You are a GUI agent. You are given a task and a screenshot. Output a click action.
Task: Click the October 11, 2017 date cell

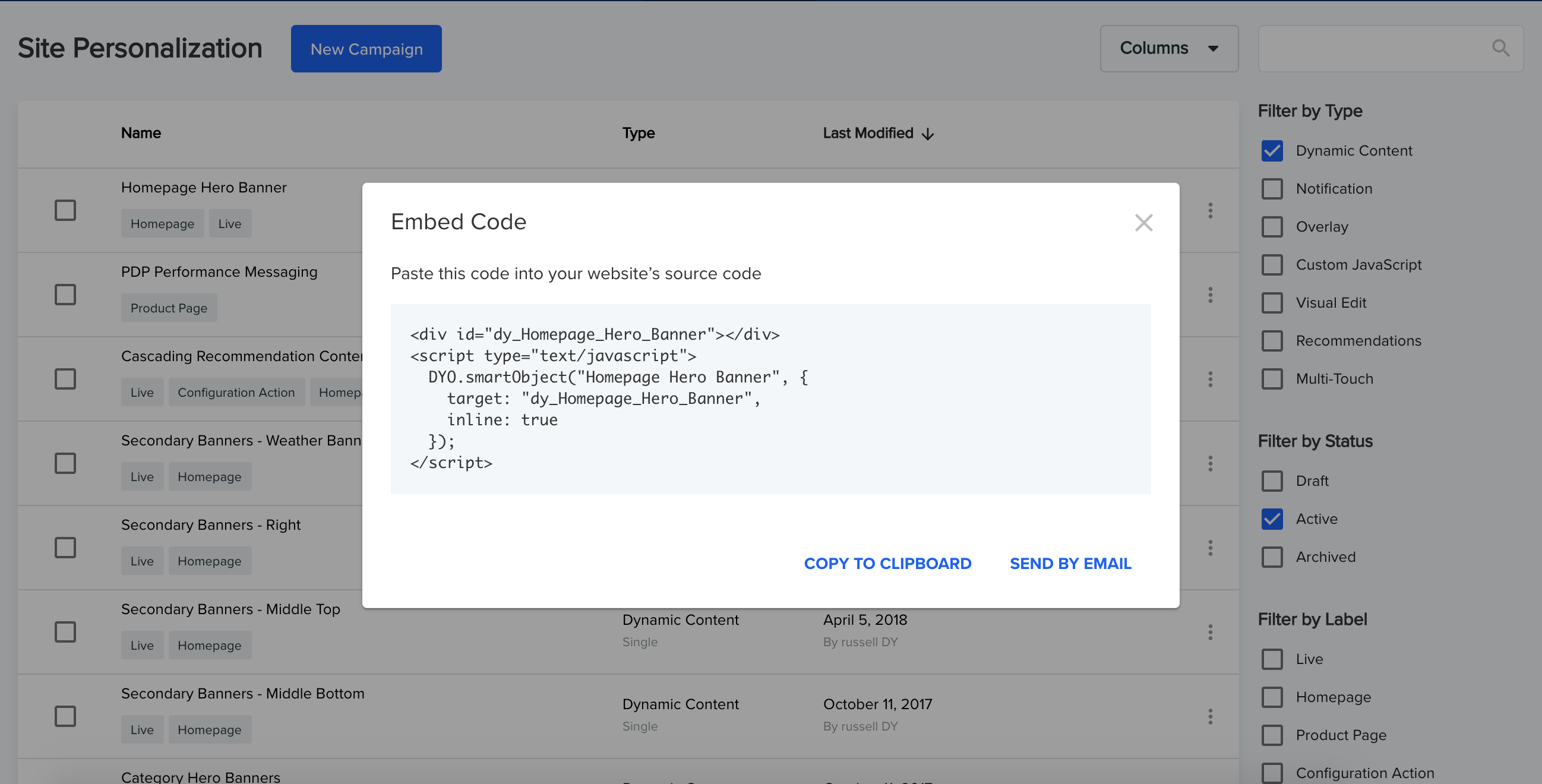coord(877,704)
